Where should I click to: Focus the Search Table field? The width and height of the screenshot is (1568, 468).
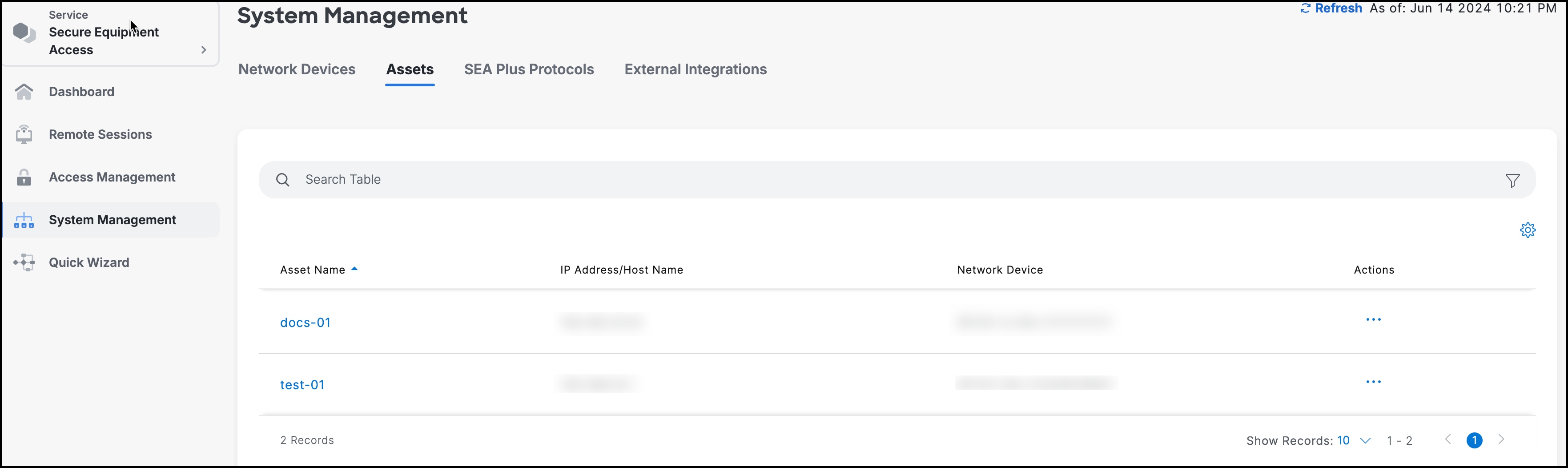(897, 180)
